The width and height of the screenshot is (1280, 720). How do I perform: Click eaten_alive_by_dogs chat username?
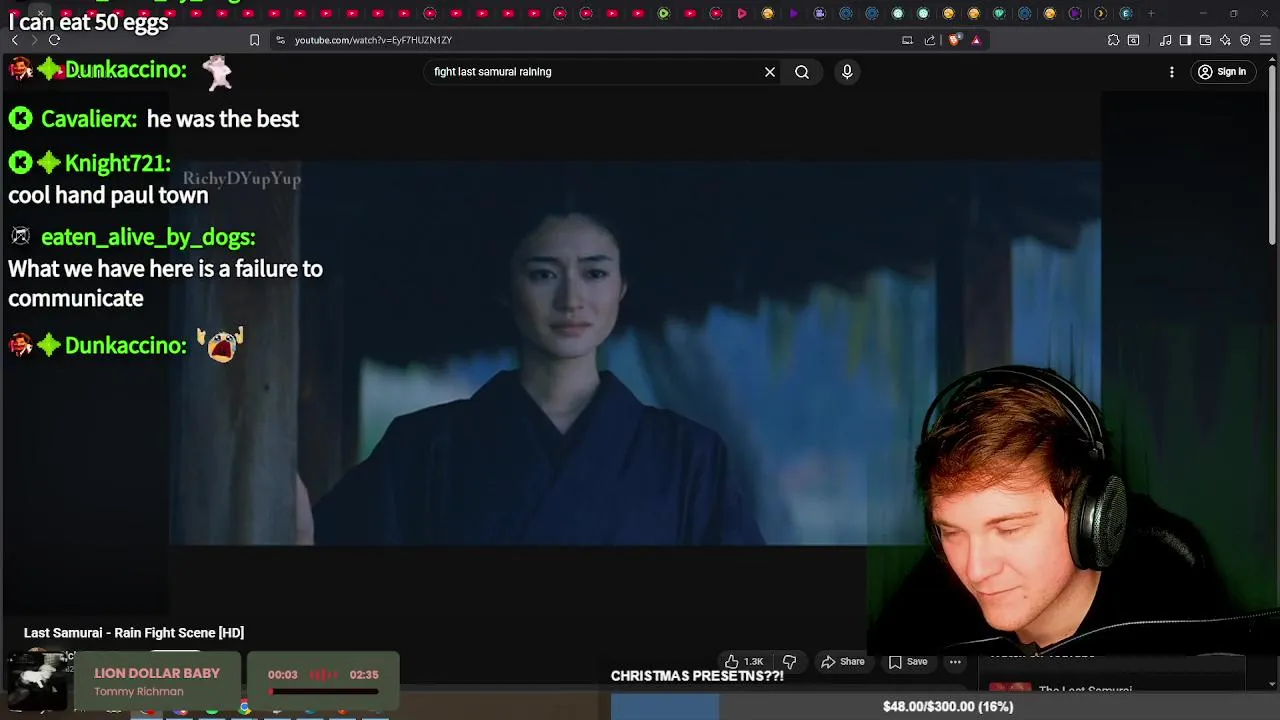click(148, 237)
